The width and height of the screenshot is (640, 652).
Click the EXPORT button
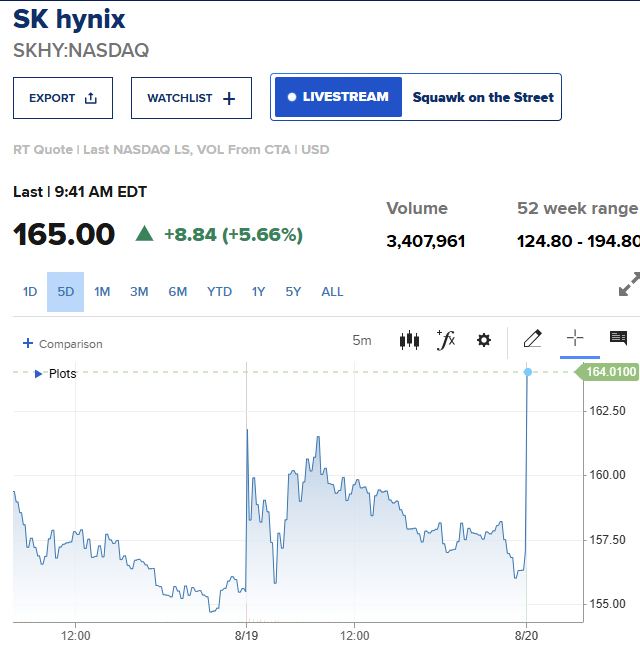63,98
